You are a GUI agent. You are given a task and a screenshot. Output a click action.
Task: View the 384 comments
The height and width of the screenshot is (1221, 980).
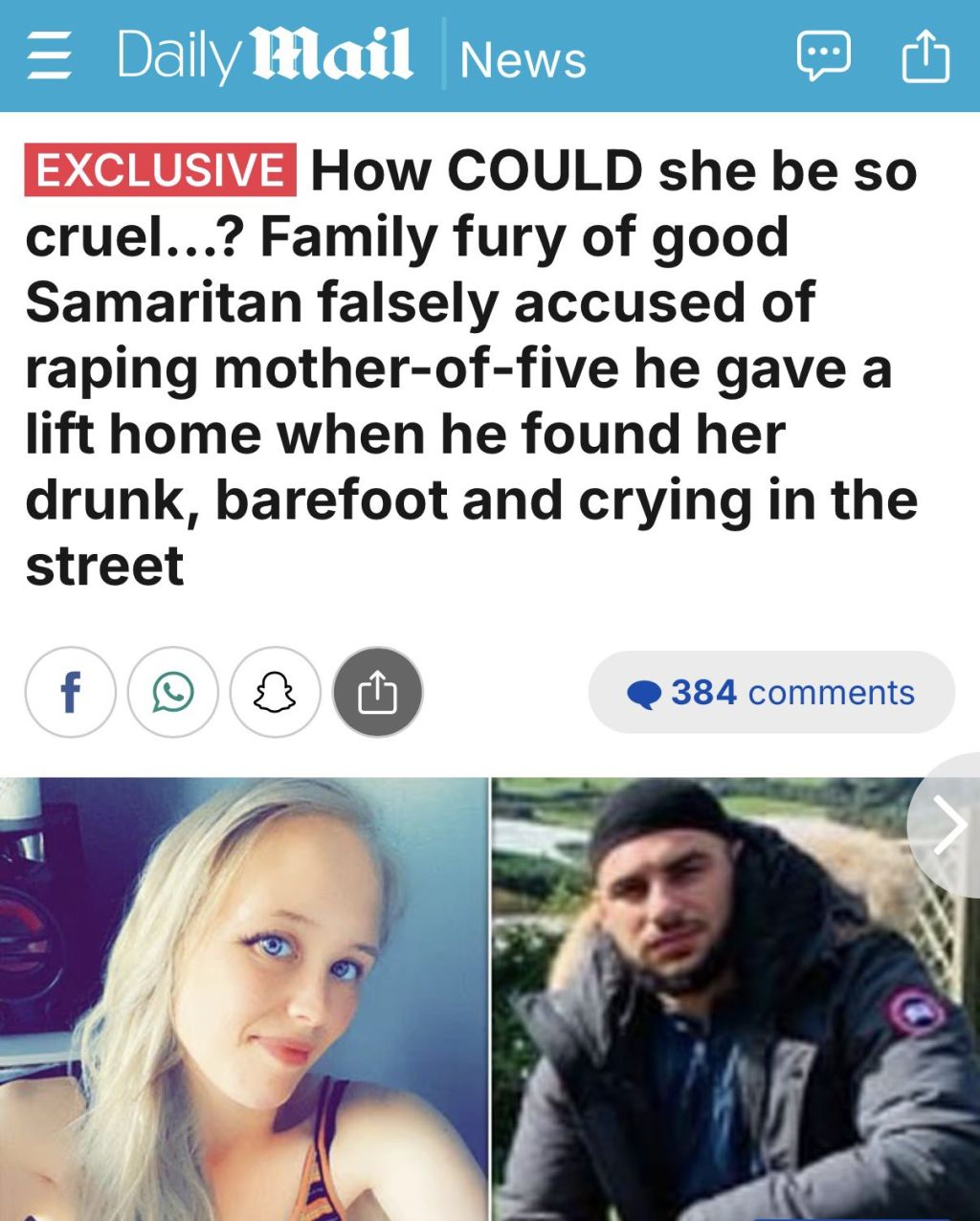pyautogui.click(x=771, y=692)
